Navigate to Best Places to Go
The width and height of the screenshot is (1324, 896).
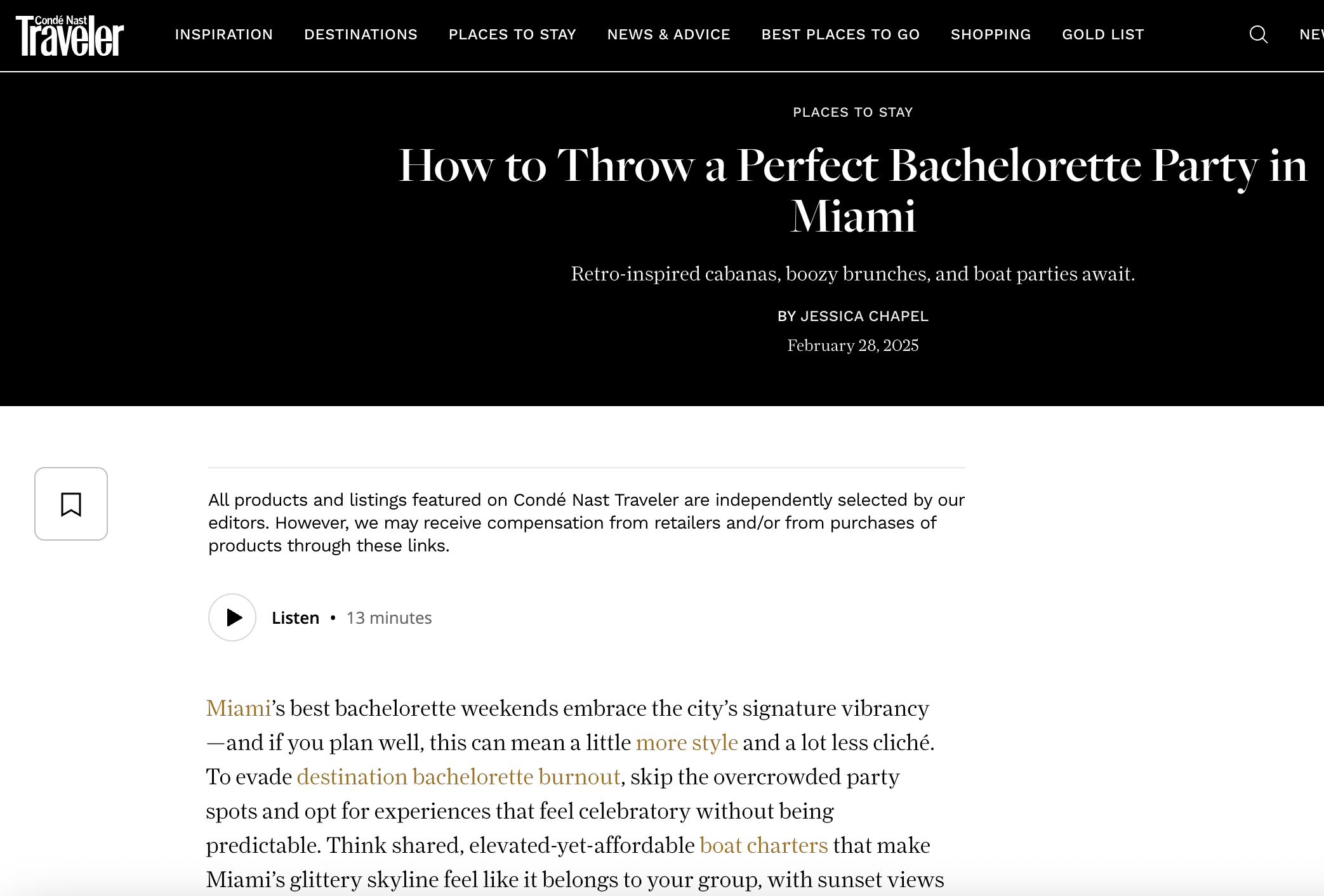(840, 34)
